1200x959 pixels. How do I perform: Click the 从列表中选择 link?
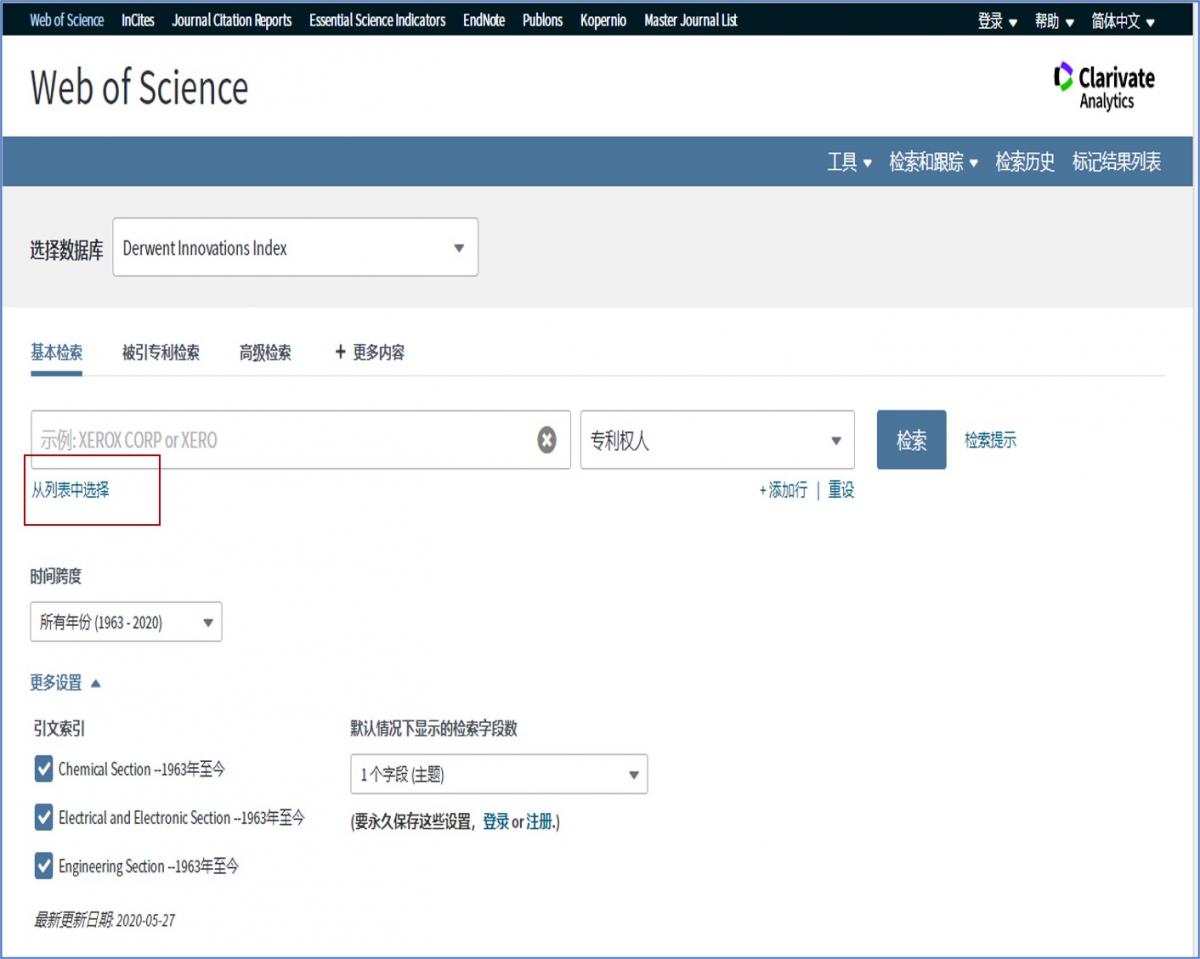pyautogui.click(x=70, y=490)
